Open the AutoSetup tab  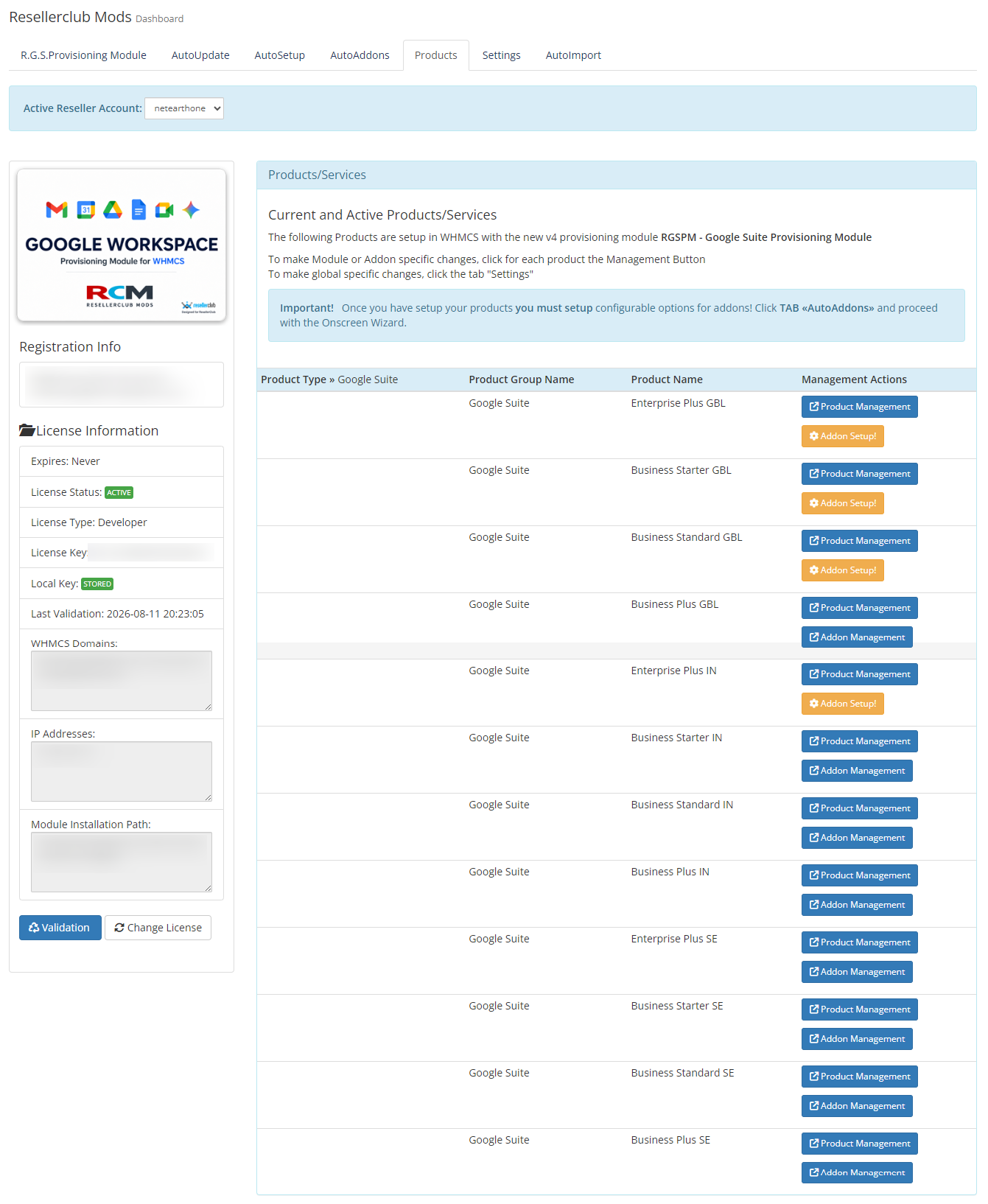280,55
